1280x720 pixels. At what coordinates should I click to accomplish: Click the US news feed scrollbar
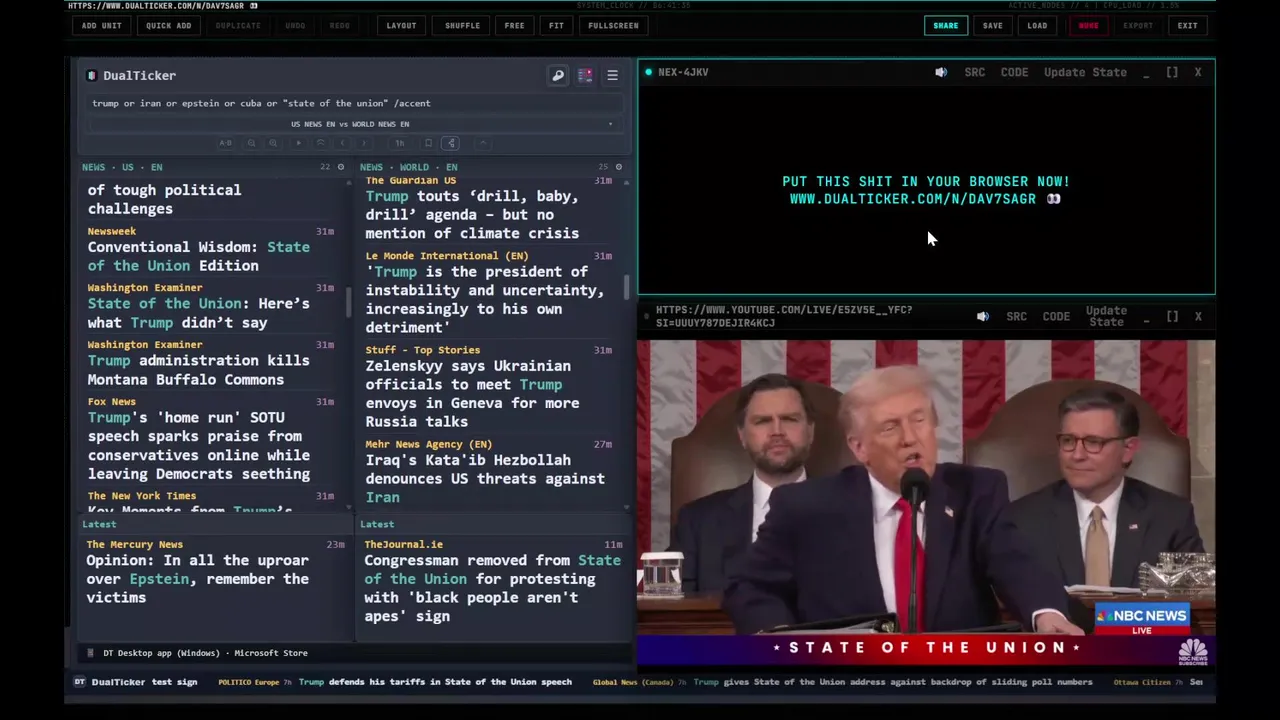tap(348, 300)
